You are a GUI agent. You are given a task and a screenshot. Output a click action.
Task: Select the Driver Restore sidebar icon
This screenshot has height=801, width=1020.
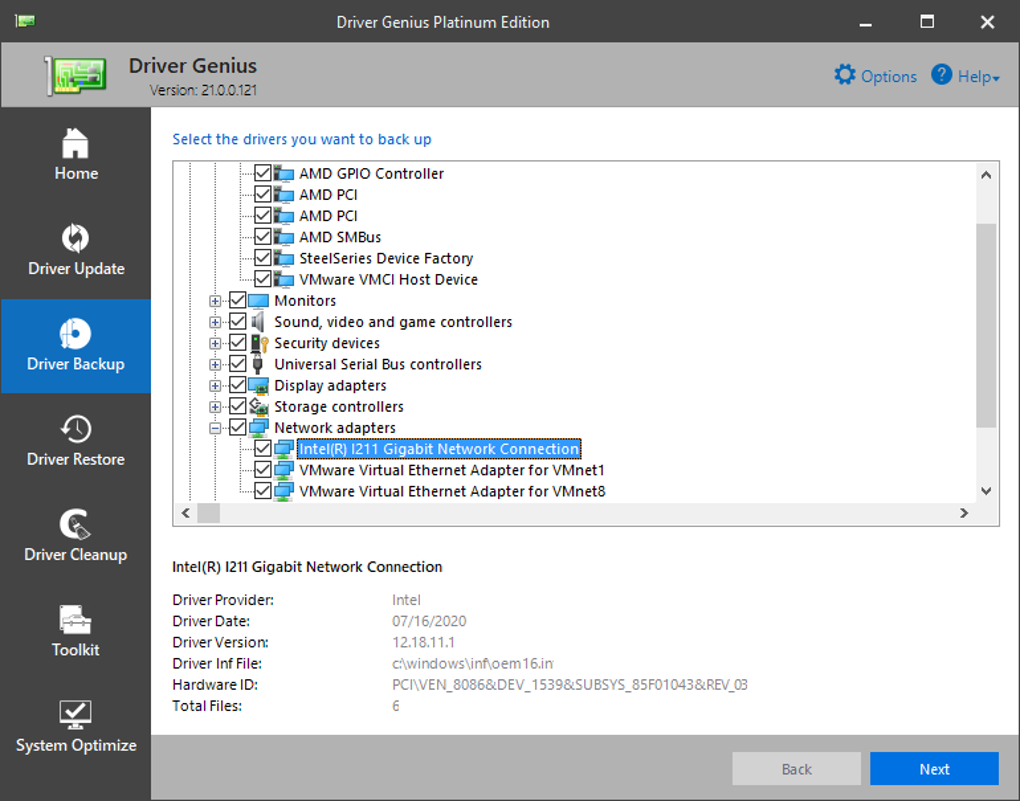coord(76,430)
